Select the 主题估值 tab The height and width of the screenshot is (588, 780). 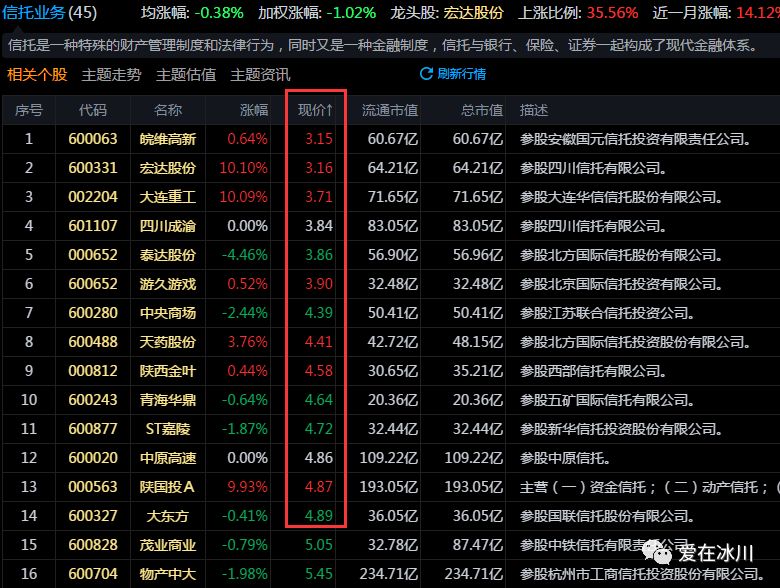(x=186, y=75)
